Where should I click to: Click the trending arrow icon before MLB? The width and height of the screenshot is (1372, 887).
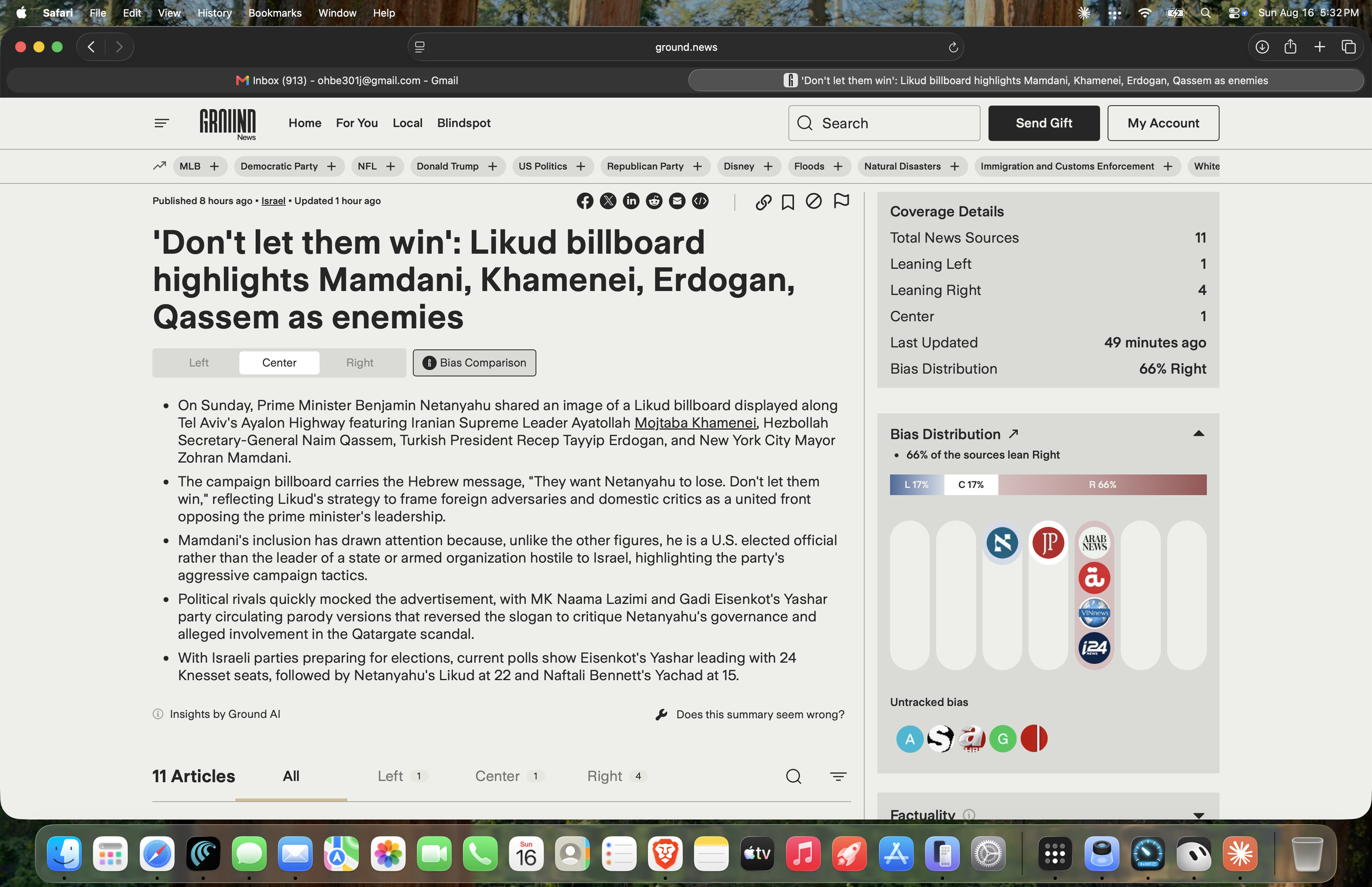160,166
